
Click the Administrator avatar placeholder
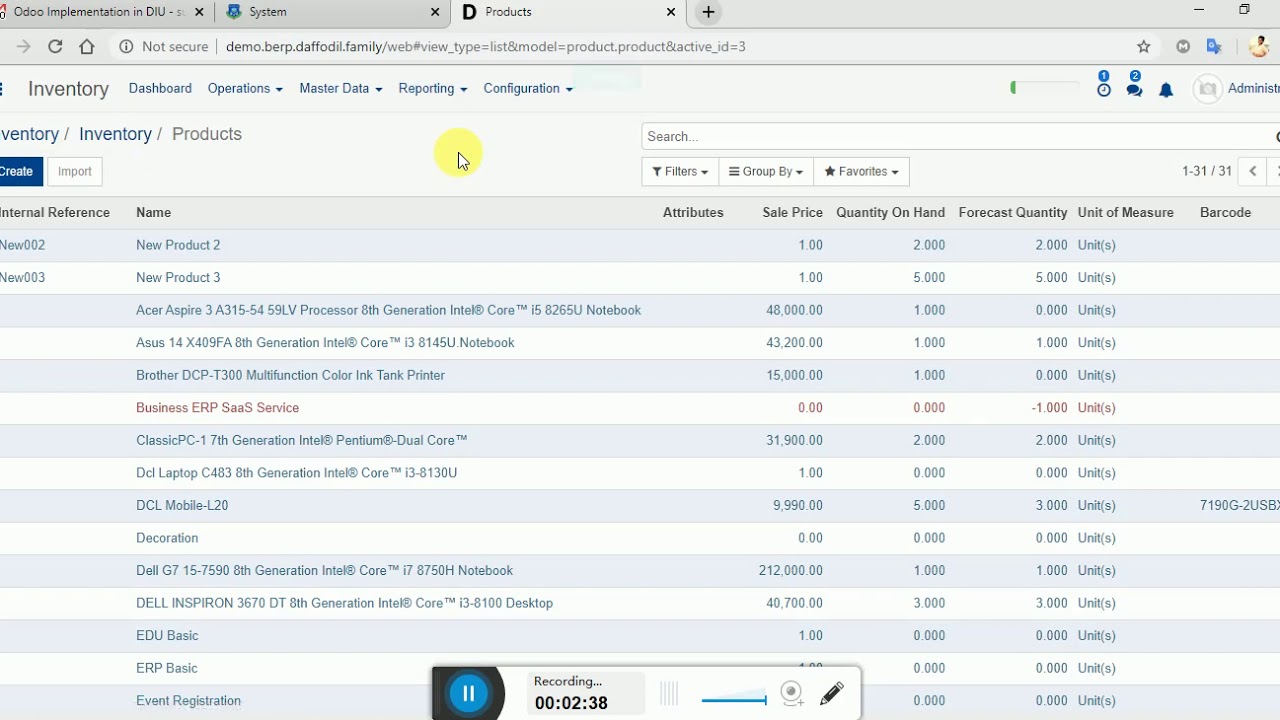click(1208, 89)
